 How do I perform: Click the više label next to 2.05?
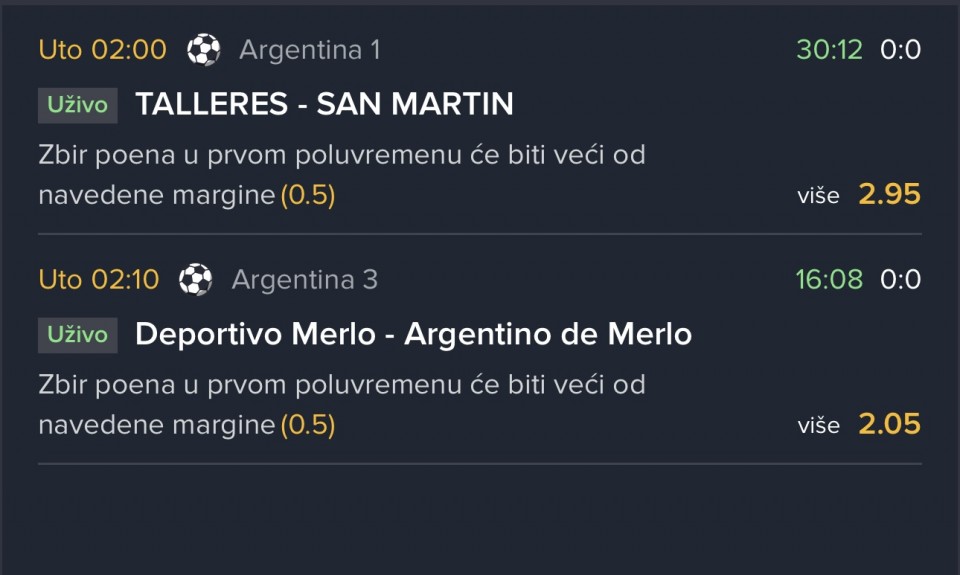pyautogui.click(x=819, y=426)
